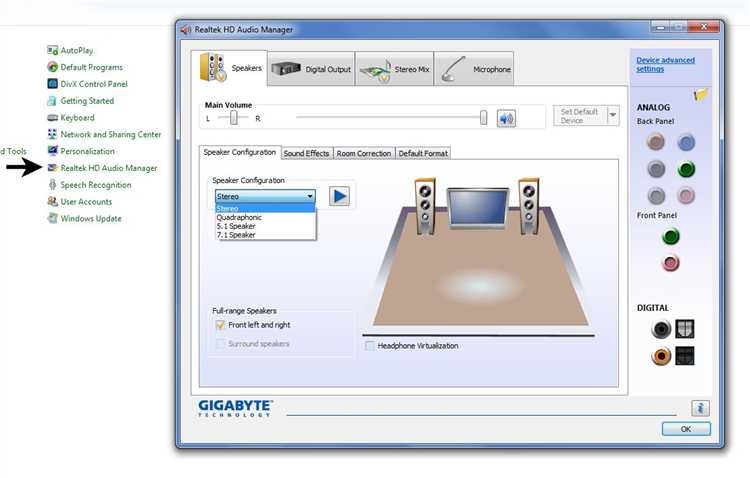This screenshot has height=478, width=750.
Task: Play speaker test with blue arrow button
Action: coord(339,196)
